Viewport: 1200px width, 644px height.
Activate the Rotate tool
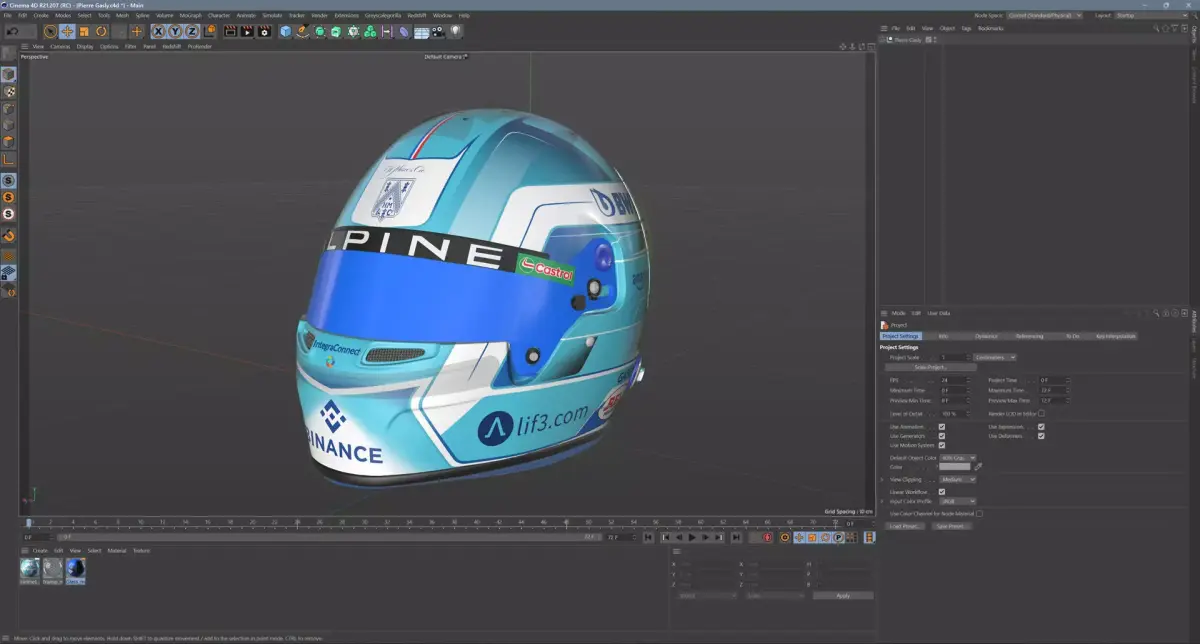pyautogui.click(x=101, y=31)
